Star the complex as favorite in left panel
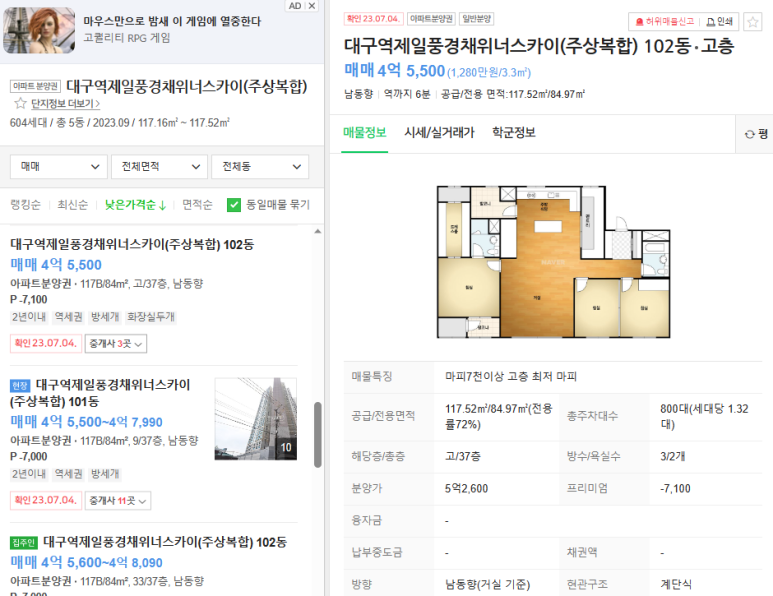This screenshot has width=773, height=596. tap(20, 104)
